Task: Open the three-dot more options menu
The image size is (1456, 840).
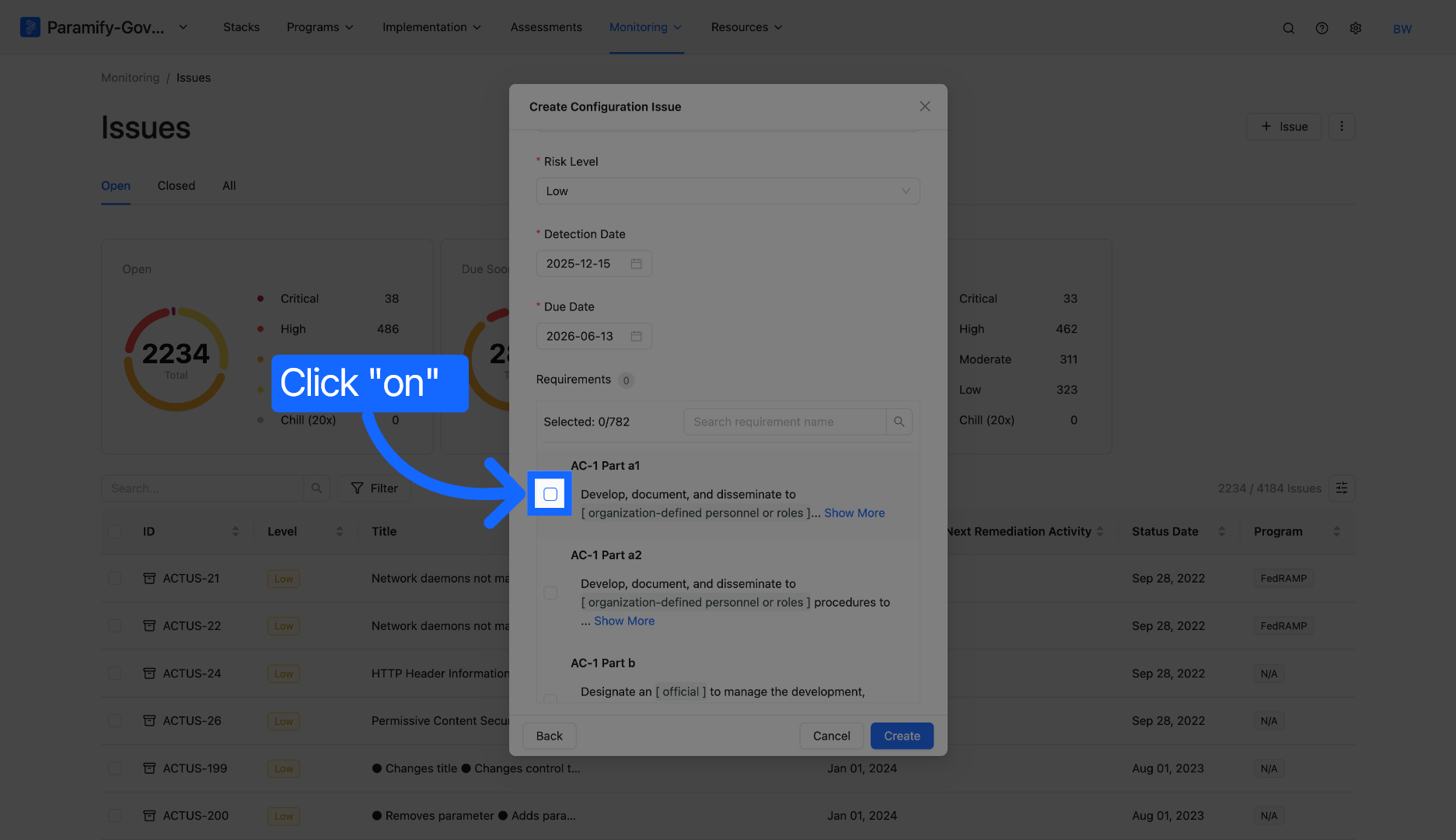Action: pyautogui.click(x=1341, y=126)
